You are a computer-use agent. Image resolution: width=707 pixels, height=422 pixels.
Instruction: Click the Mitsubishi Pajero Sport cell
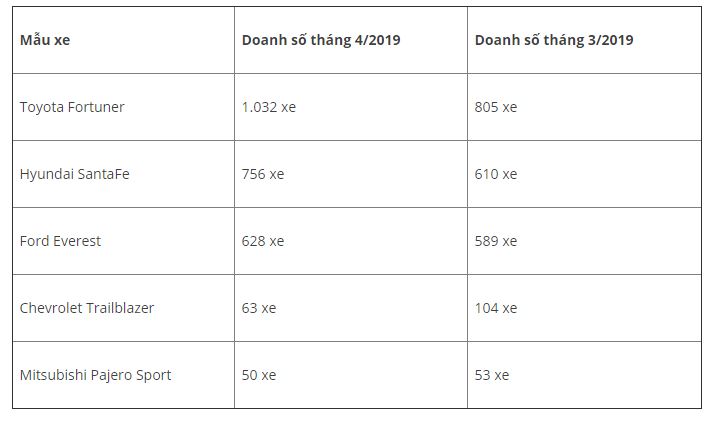click(x=123, y=375)
